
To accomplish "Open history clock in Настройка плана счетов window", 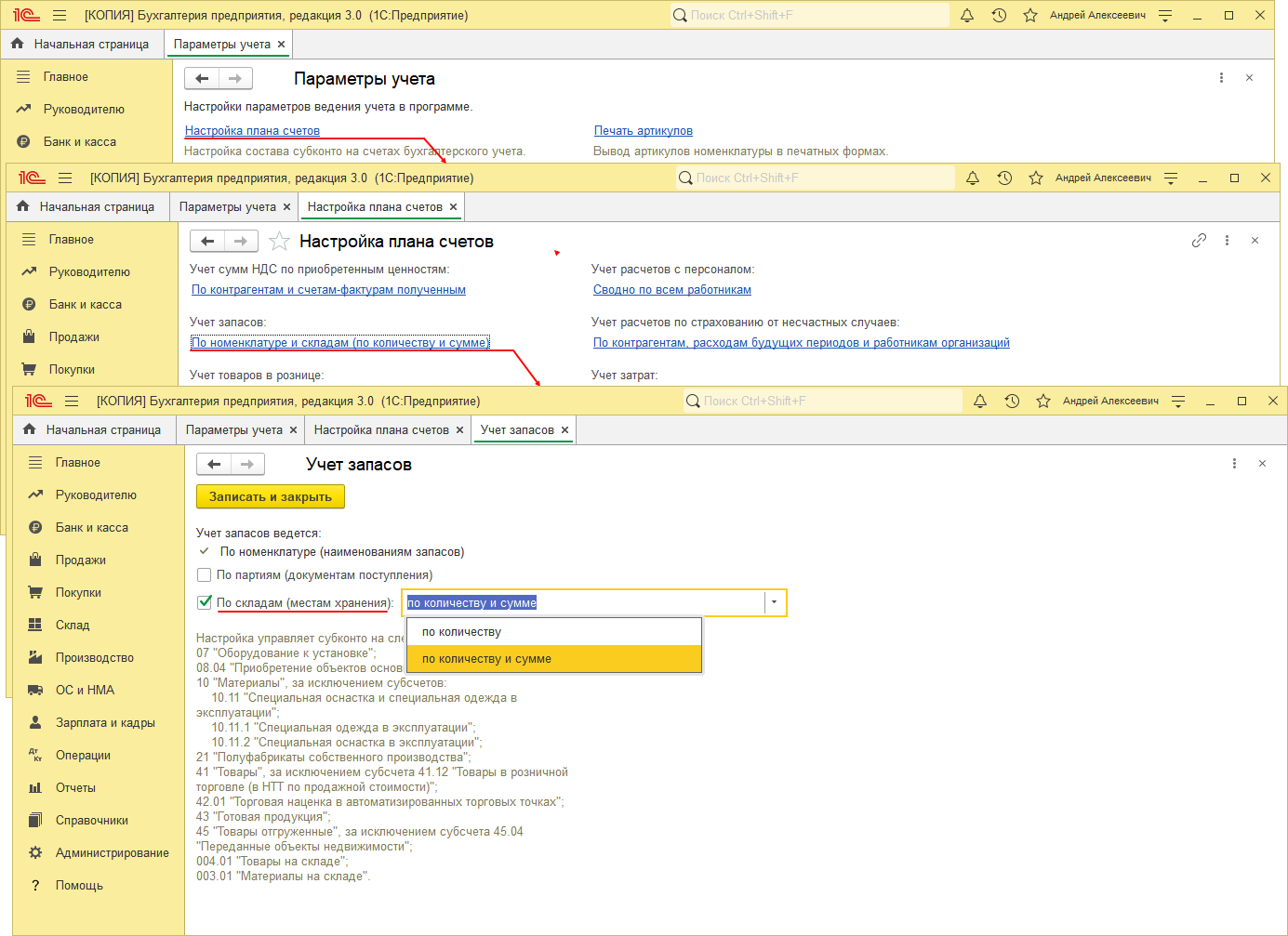I will tap(1004, 178).
